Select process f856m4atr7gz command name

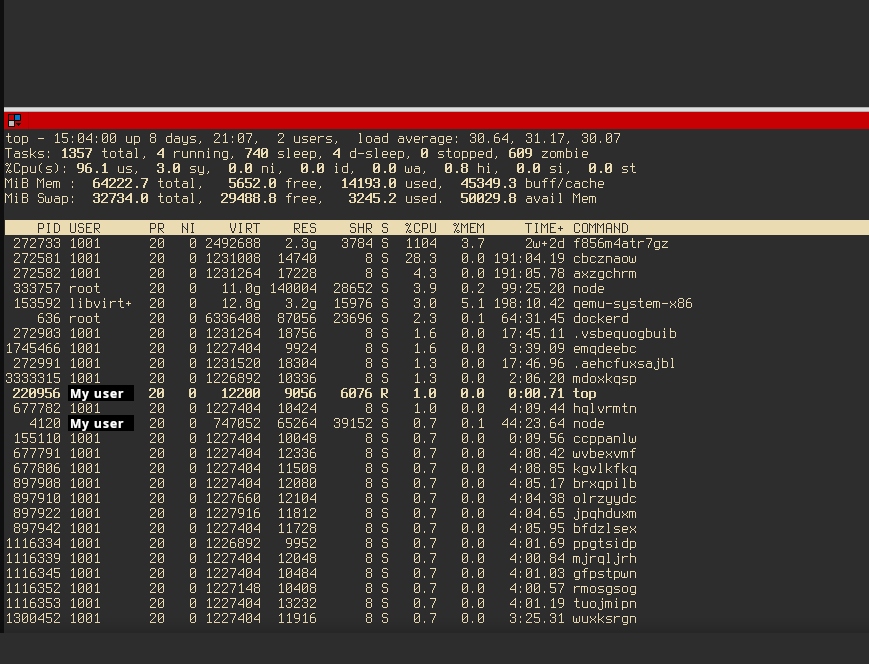point(621,243)
